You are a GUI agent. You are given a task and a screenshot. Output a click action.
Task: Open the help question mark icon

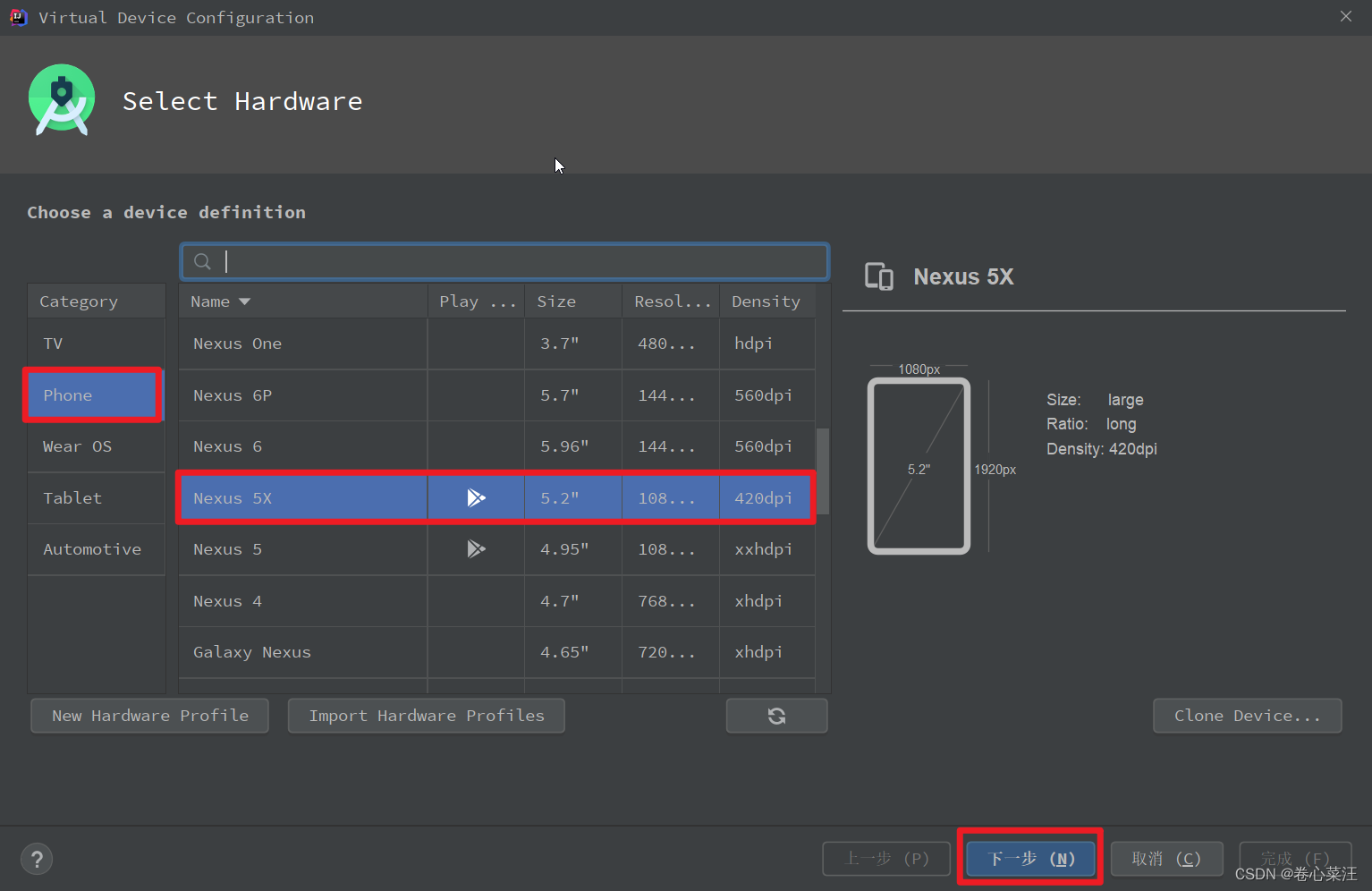[37, 858]
